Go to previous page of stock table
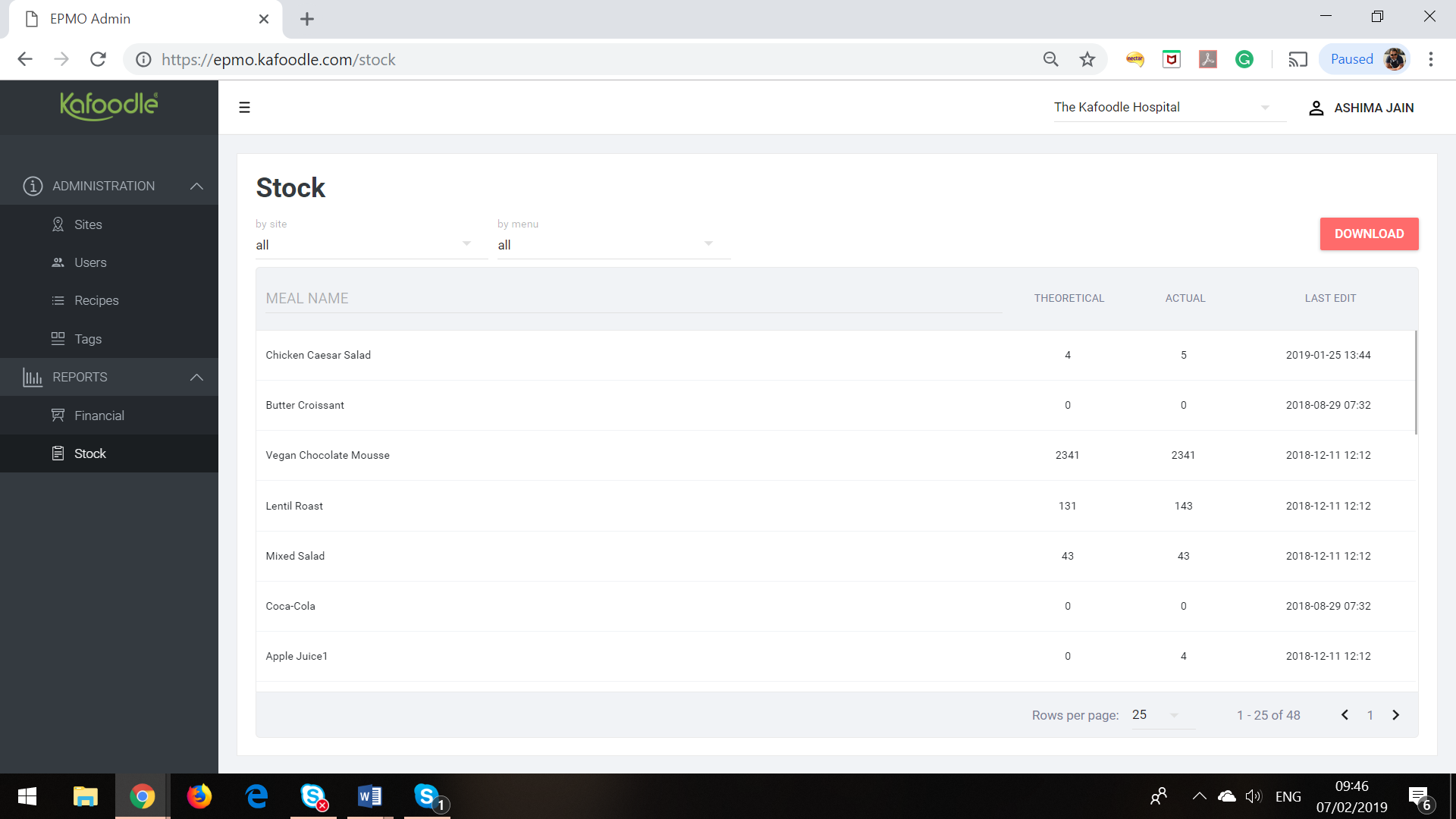The height and width of the screenshot is (819, 1456). click(1345, 715)
